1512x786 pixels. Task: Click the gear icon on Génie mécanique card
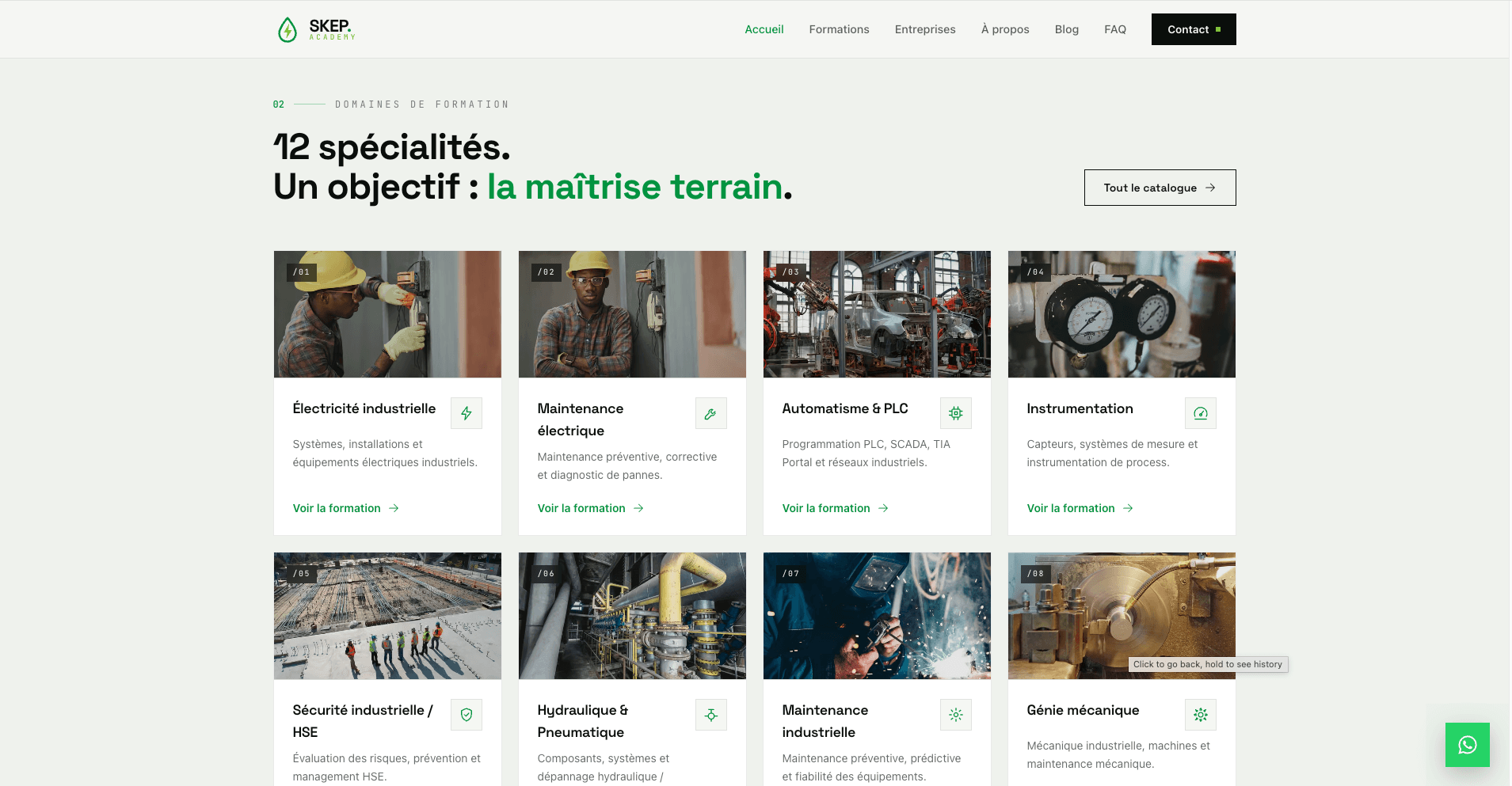click(1201, 715)
